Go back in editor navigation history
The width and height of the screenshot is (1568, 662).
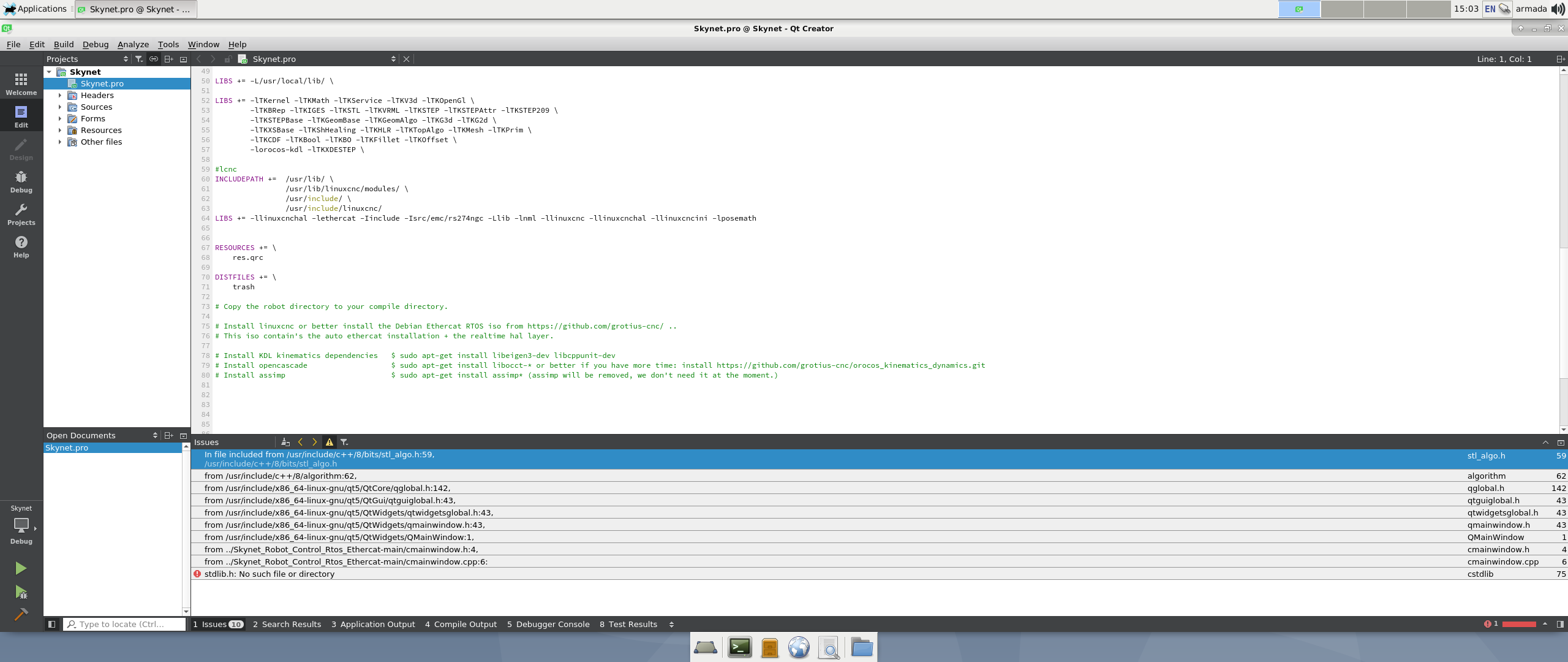(199, 59)
